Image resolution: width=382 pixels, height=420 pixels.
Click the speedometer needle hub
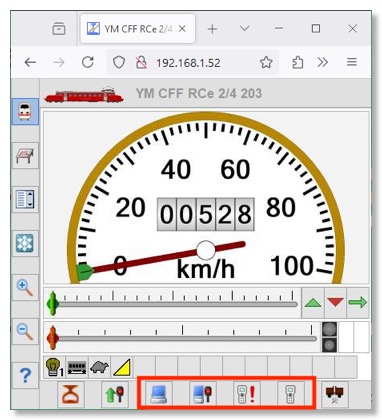click(206, 250)
